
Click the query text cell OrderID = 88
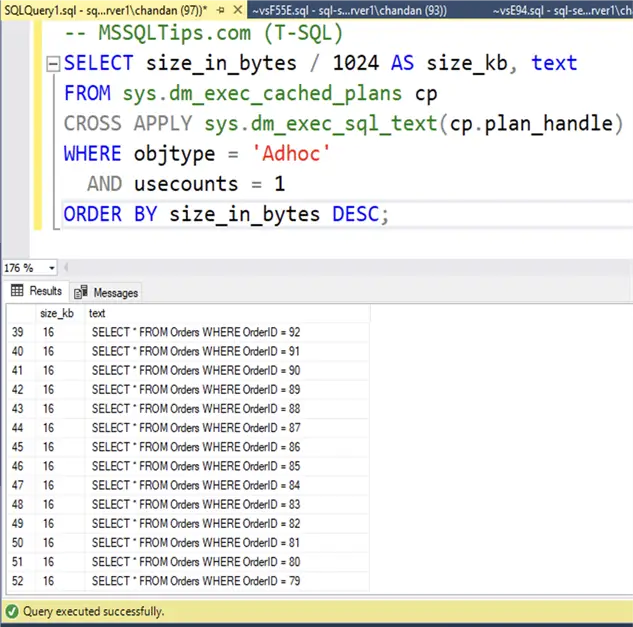tap(227, 409)
